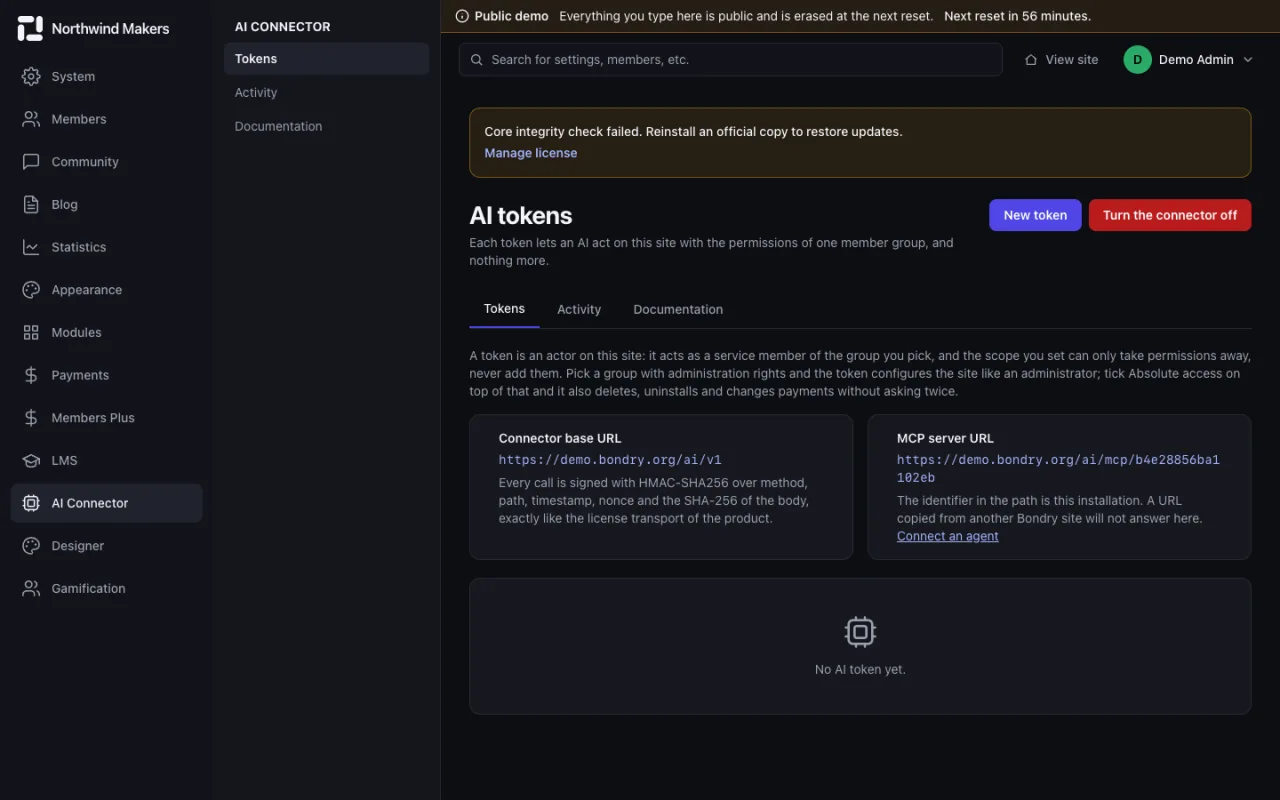Switch to the Tokens tab under AI tokens

[x=504, y=309]
